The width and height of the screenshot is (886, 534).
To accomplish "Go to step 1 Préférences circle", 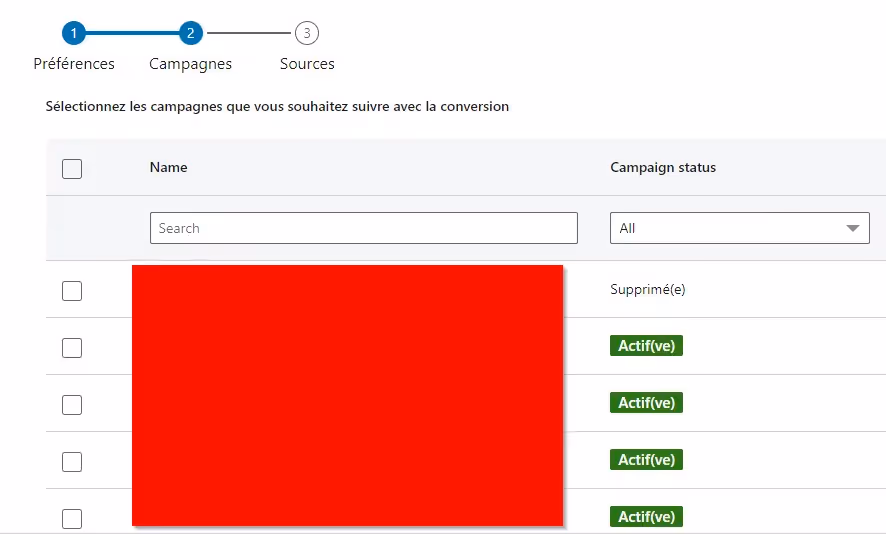I will click(x=73, y=33).
